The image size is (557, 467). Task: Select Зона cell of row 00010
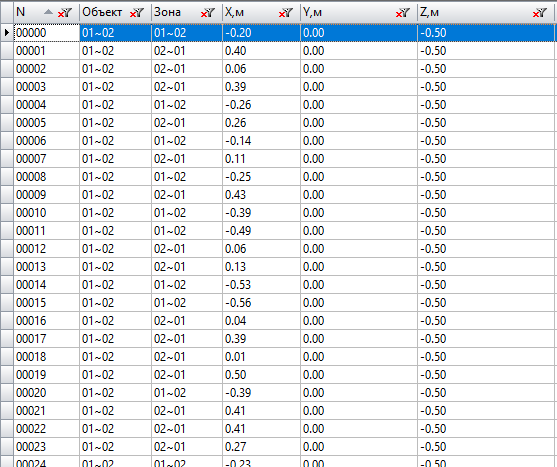point(187,213)
